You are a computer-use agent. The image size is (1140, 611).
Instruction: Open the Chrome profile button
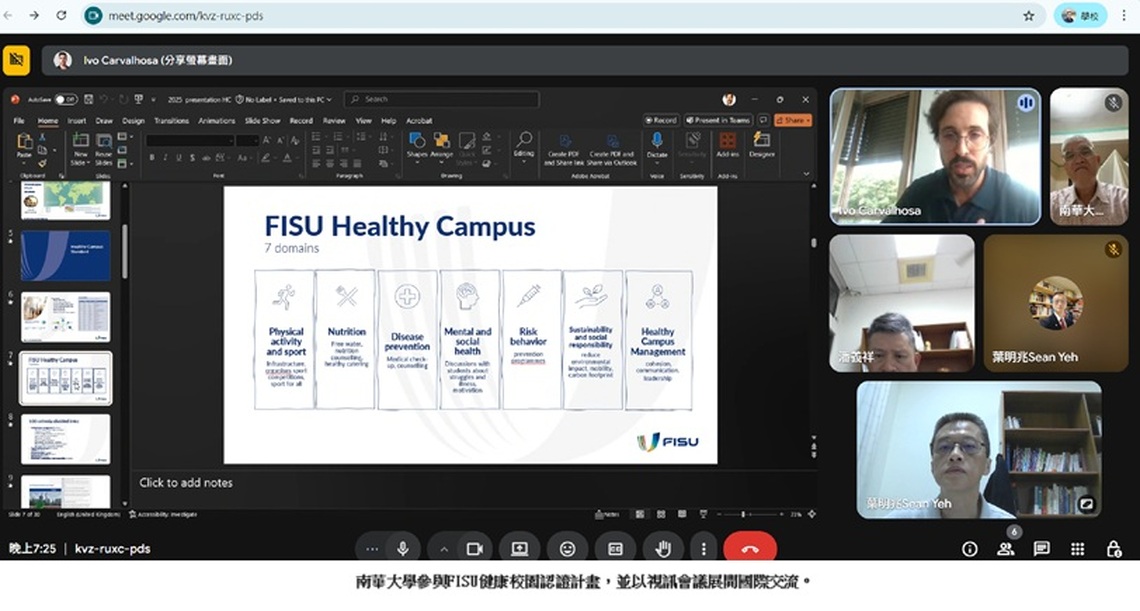(1080, 16)
